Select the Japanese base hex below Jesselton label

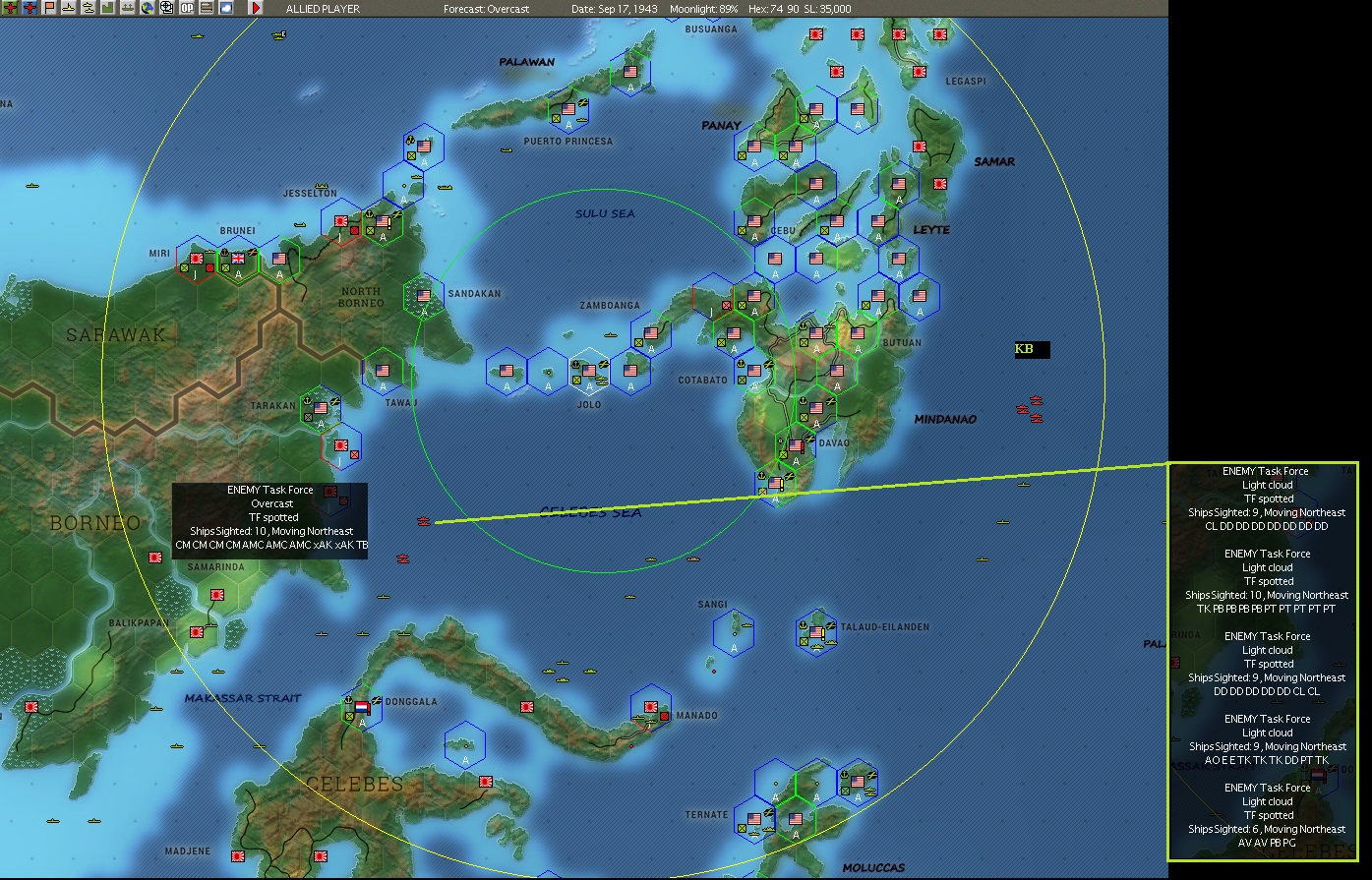[x=341, y=224]
